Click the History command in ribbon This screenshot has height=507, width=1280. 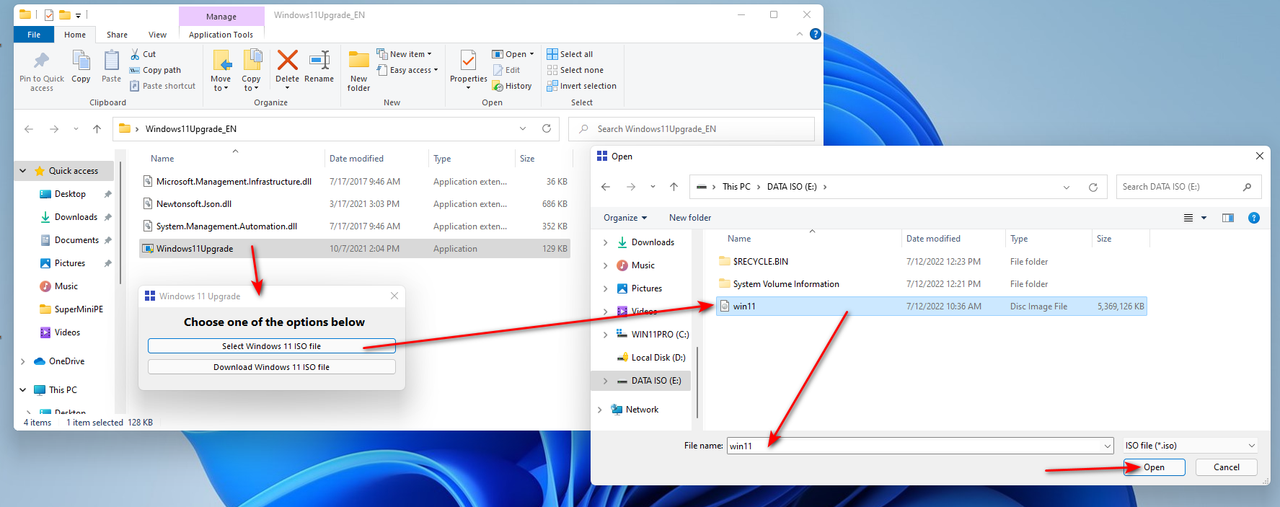[512, 86]
